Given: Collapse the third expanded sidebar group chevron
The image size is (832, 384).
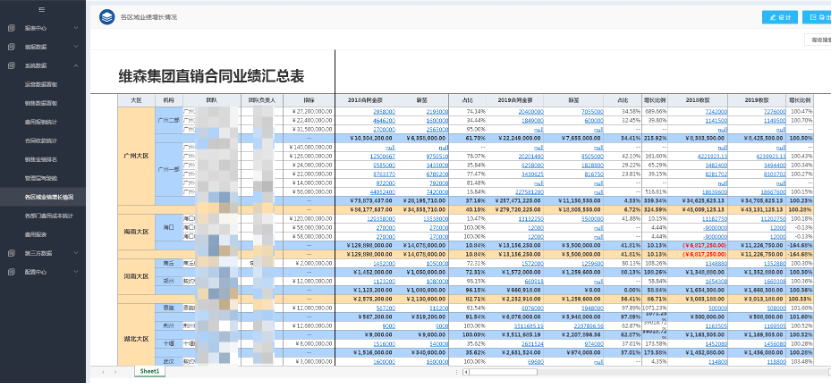Looking at the screenshot, I should [x=76, y=65].
